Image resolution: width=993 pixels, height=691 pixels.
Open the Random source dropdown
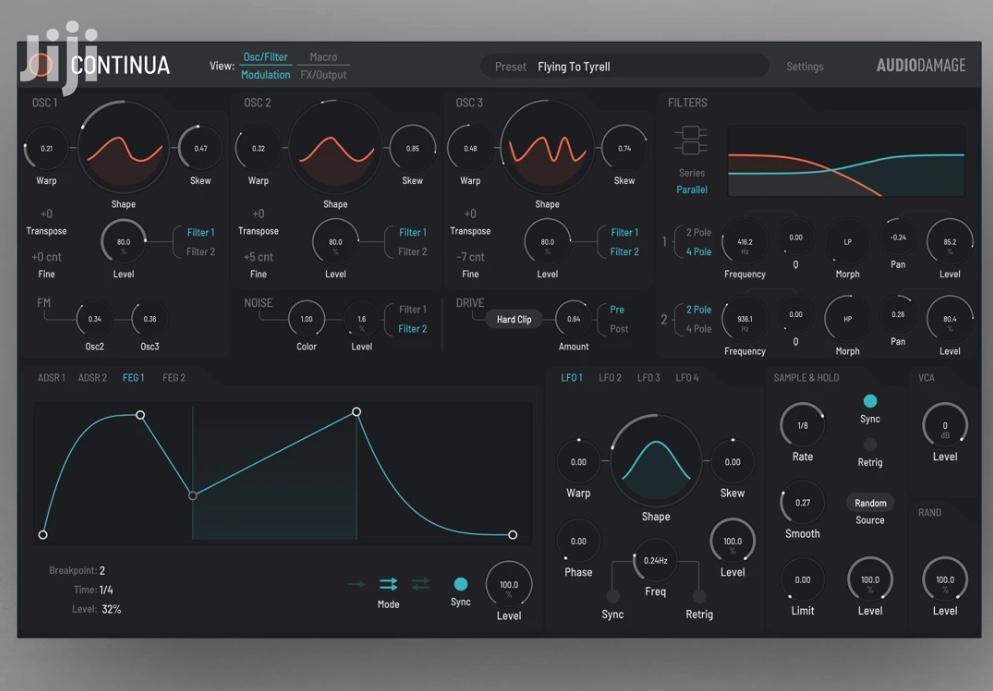(x=870, y=503)
